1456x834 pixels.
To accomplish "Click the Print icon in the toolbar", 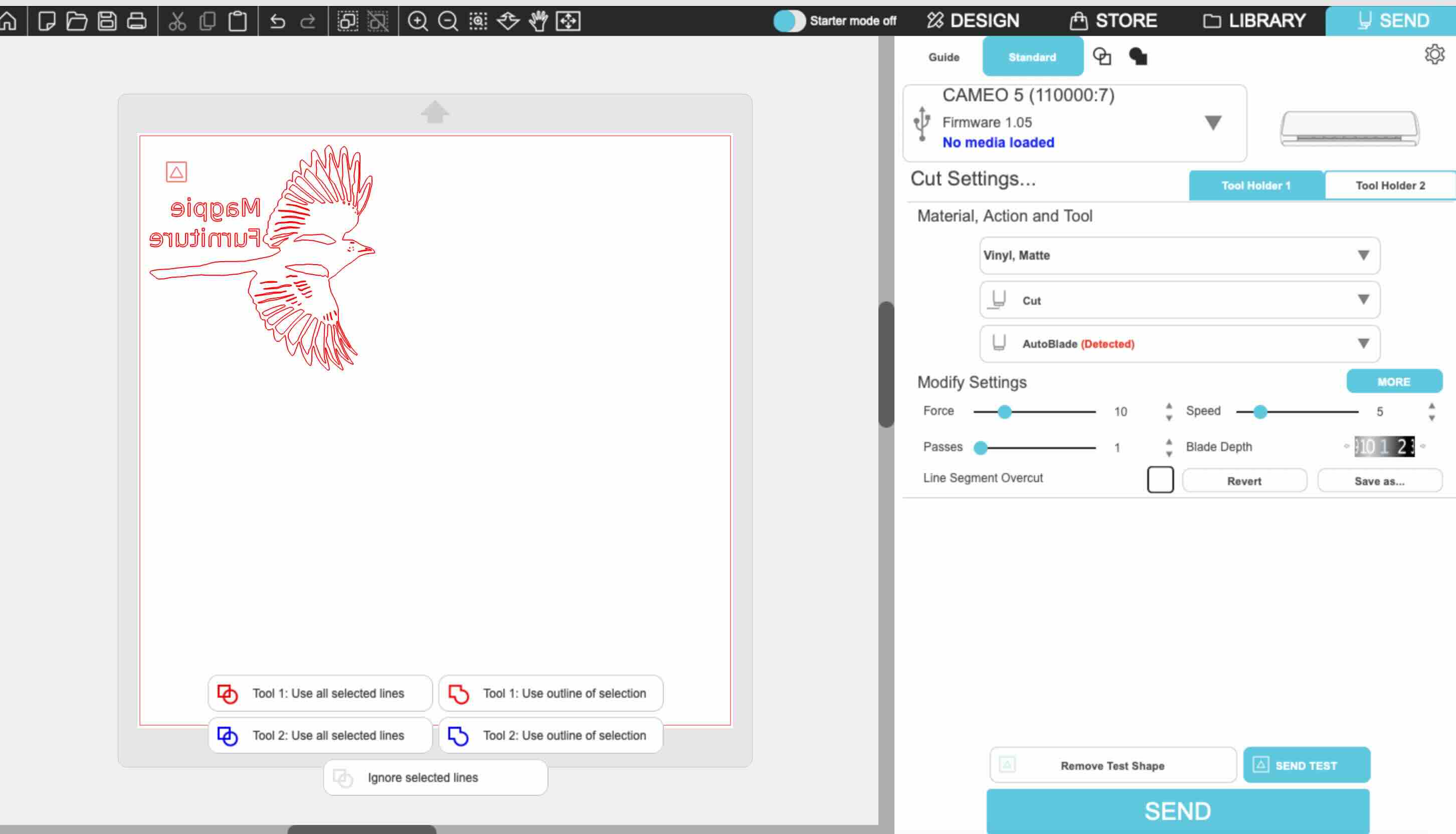I will point(137,21).
